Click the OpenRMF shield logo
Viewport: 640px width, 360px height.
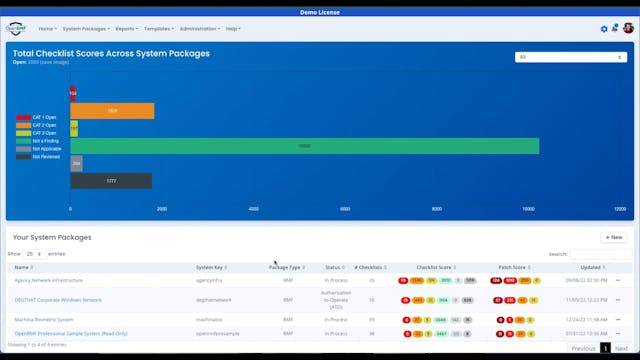point(16,29)
